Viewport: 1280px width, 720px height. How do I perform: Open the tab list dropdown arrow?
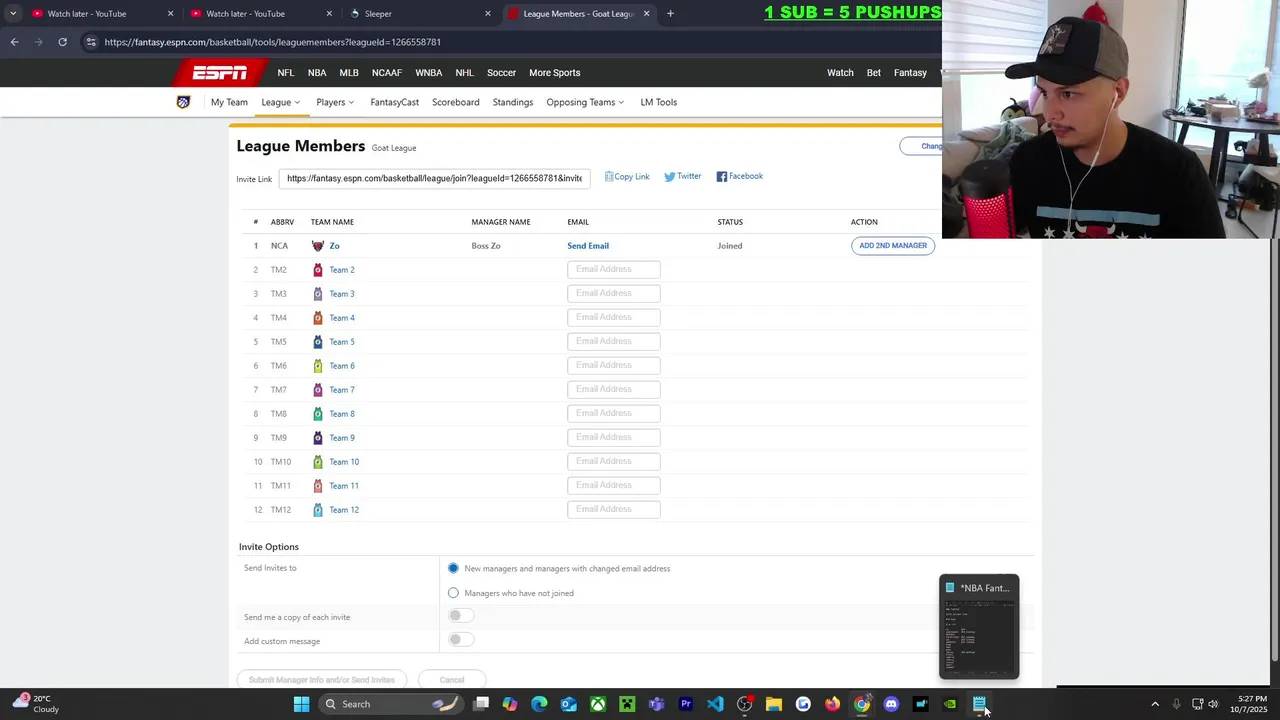pyautogui.click(x=12, y=14)
